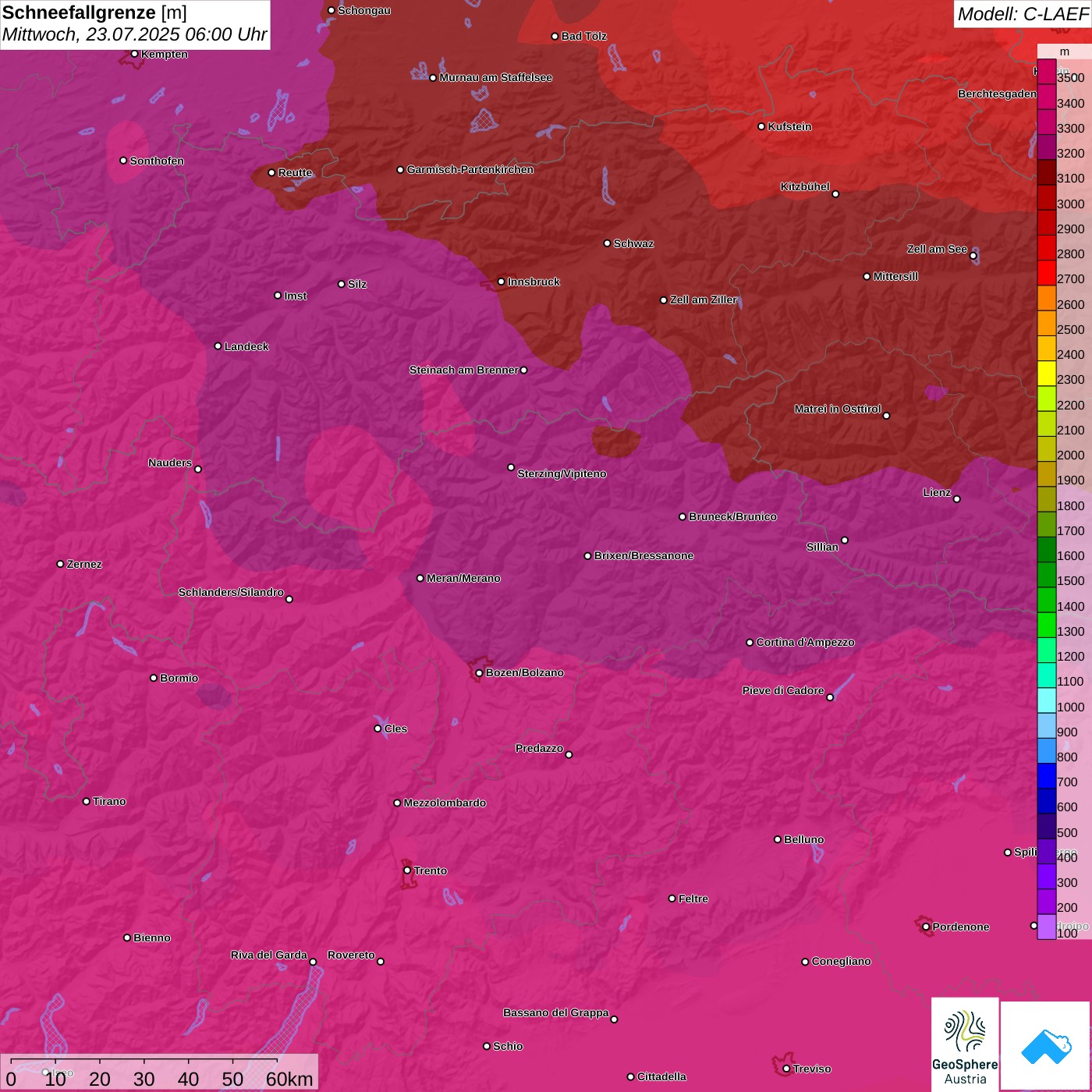Viewport: 1092px width, 1092px height.
Task: Click the Matrei in Osttirol label
Action: click(838, 409)
